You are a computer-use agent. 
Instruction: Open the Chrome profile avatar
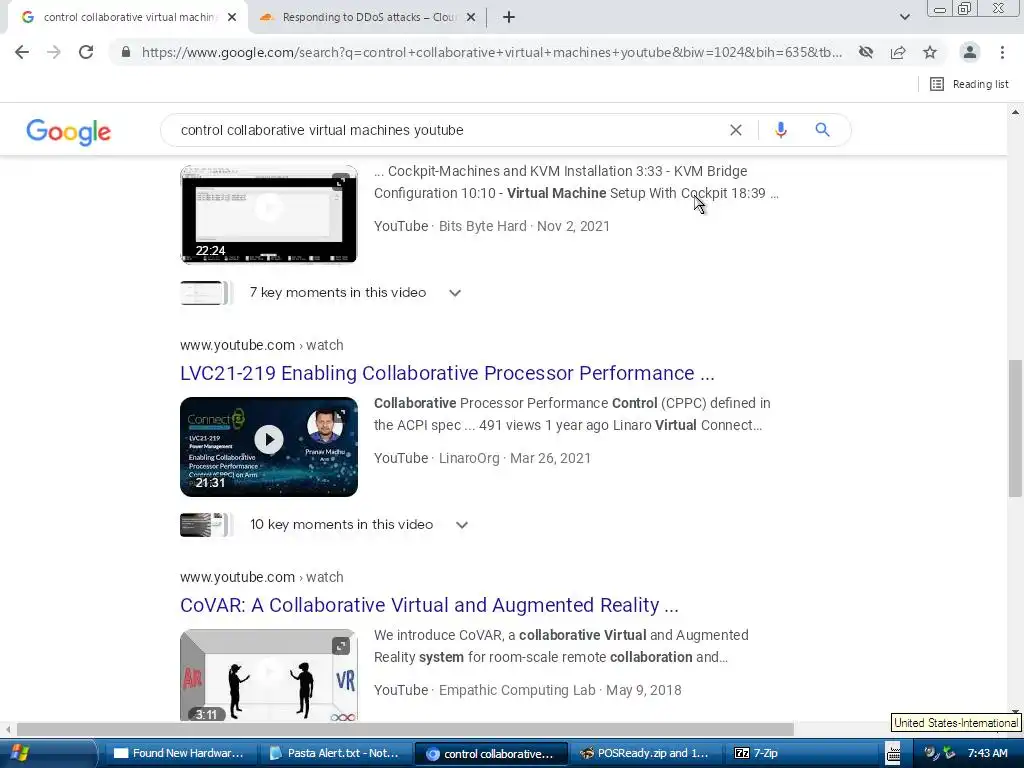tap(970, 52)
